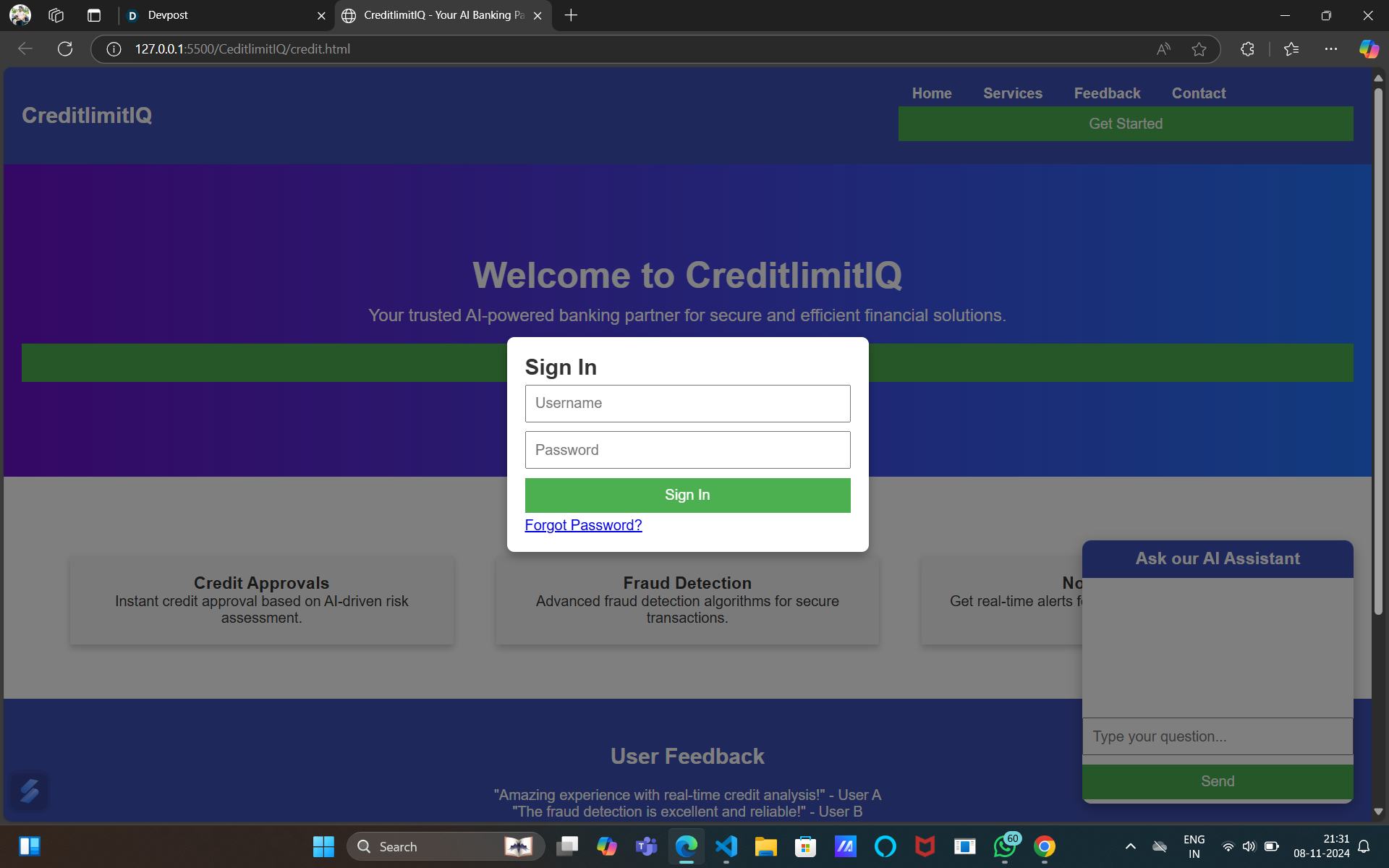Viewport: 1389px width, 868px height.
Task: Open the Edge extensions icon
Action: coord(1247,49)
